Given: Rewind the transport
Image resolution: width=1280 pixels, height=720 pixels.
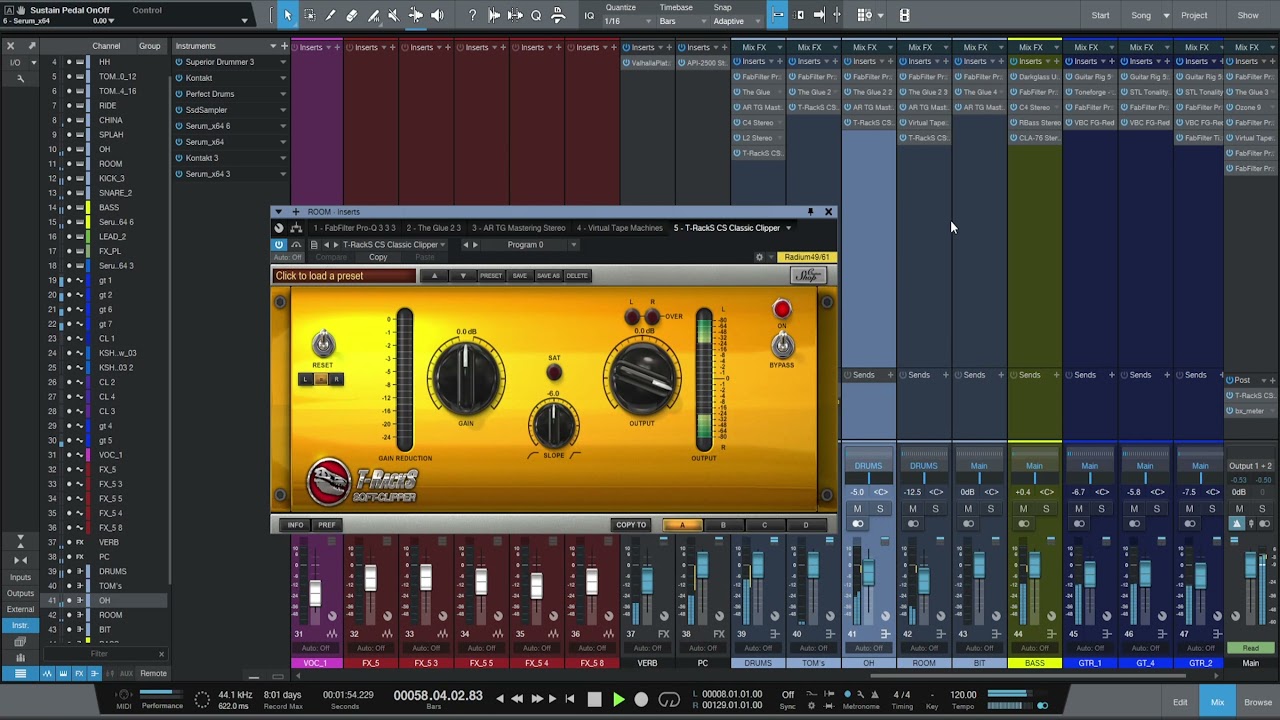Looking at the screenshot, I should click(x=517, y=700).
